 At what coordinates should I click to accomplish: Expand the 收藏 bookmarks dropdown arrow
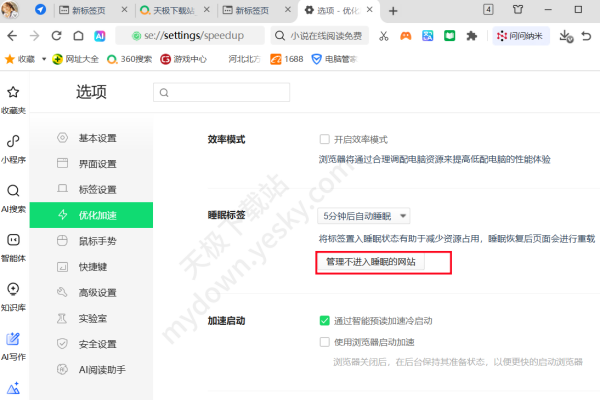44,59
